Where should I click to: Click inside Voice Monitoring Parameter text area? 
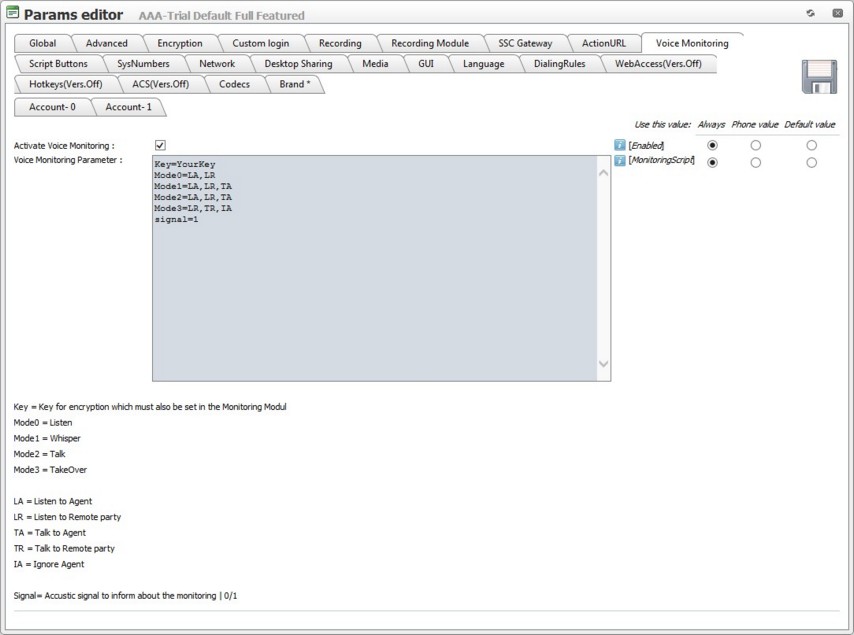click(375, 290)
